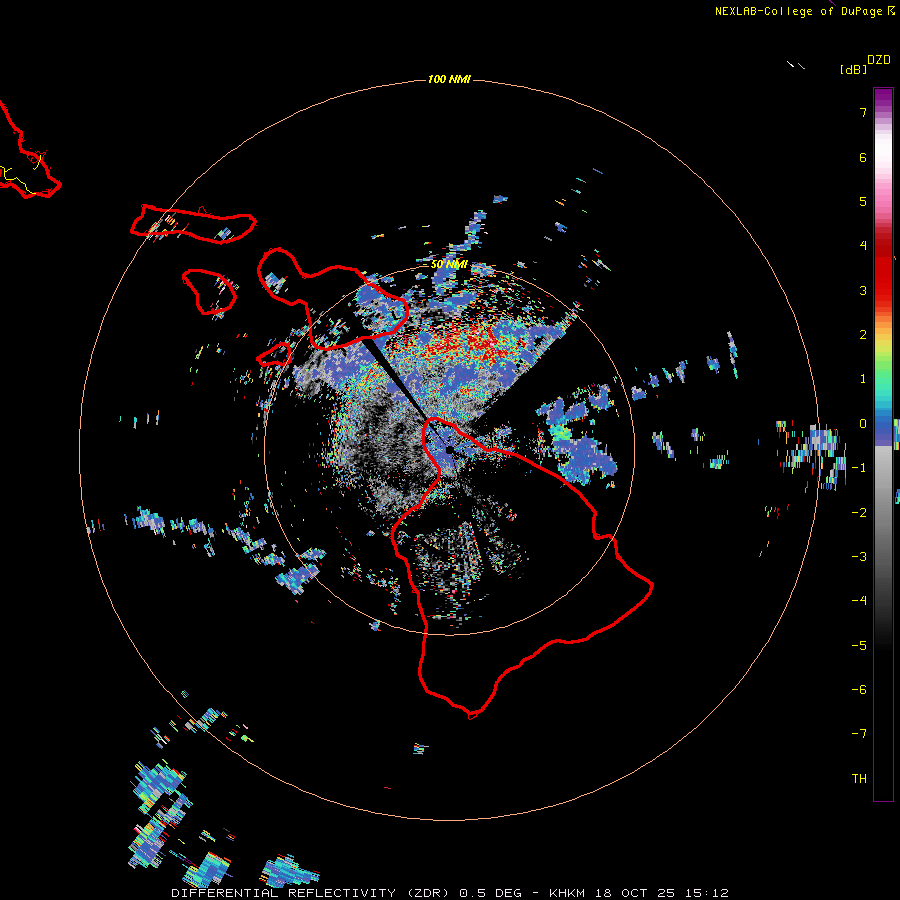Click the TH threshold label on the legend

coord(859,779)
